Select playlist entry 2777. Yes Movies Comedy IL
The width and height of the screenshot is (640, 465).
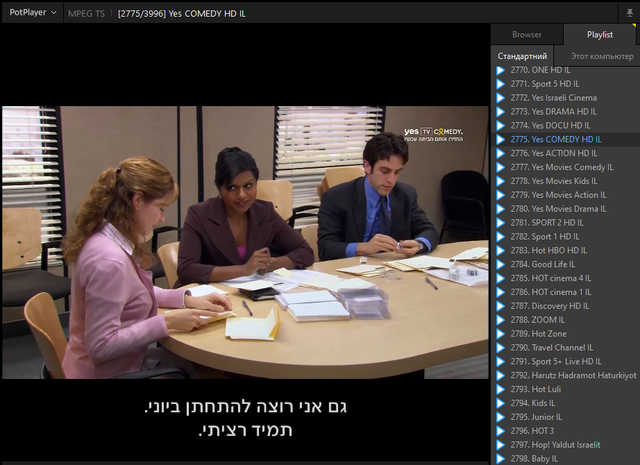tap(566, 167)
